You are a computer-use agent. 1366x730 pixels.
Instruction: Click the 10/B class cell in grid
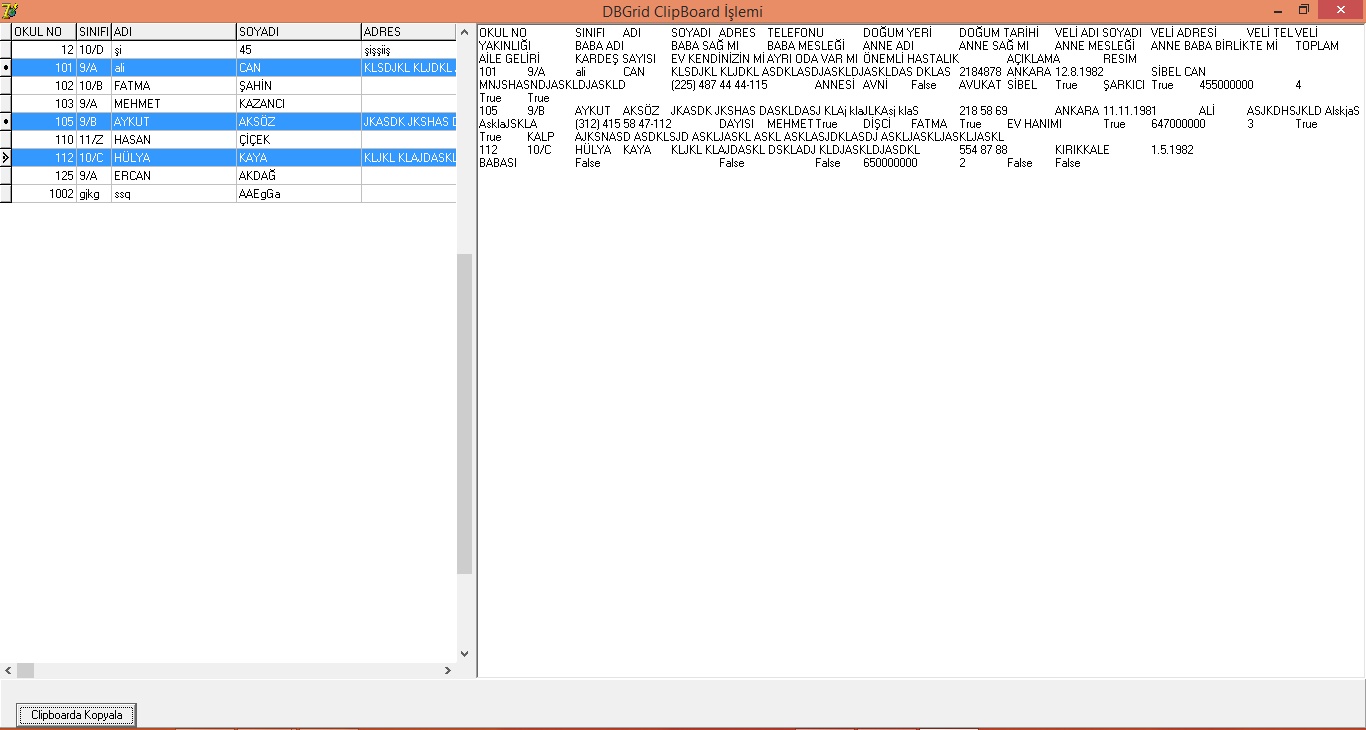click(94, 86)
